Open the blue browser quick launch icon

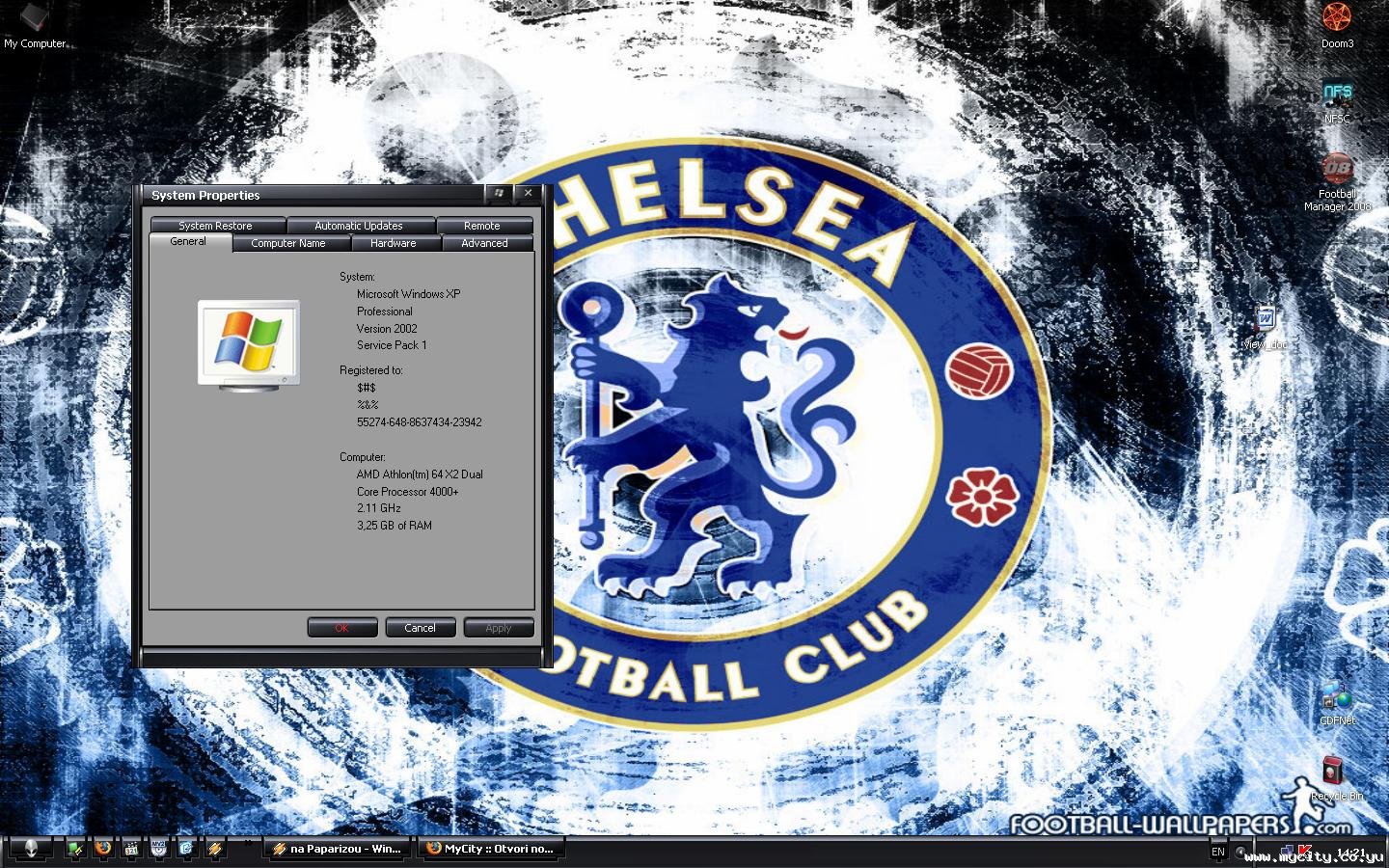pyautogui.click(x=187, y=849)
